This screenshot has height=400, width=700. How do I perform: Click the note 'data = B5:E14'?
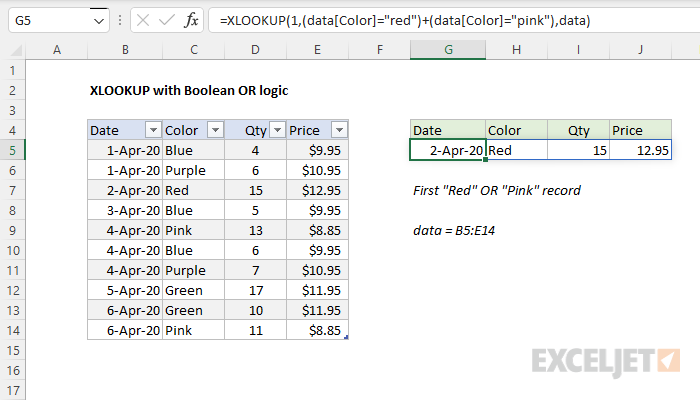(454, 230)
